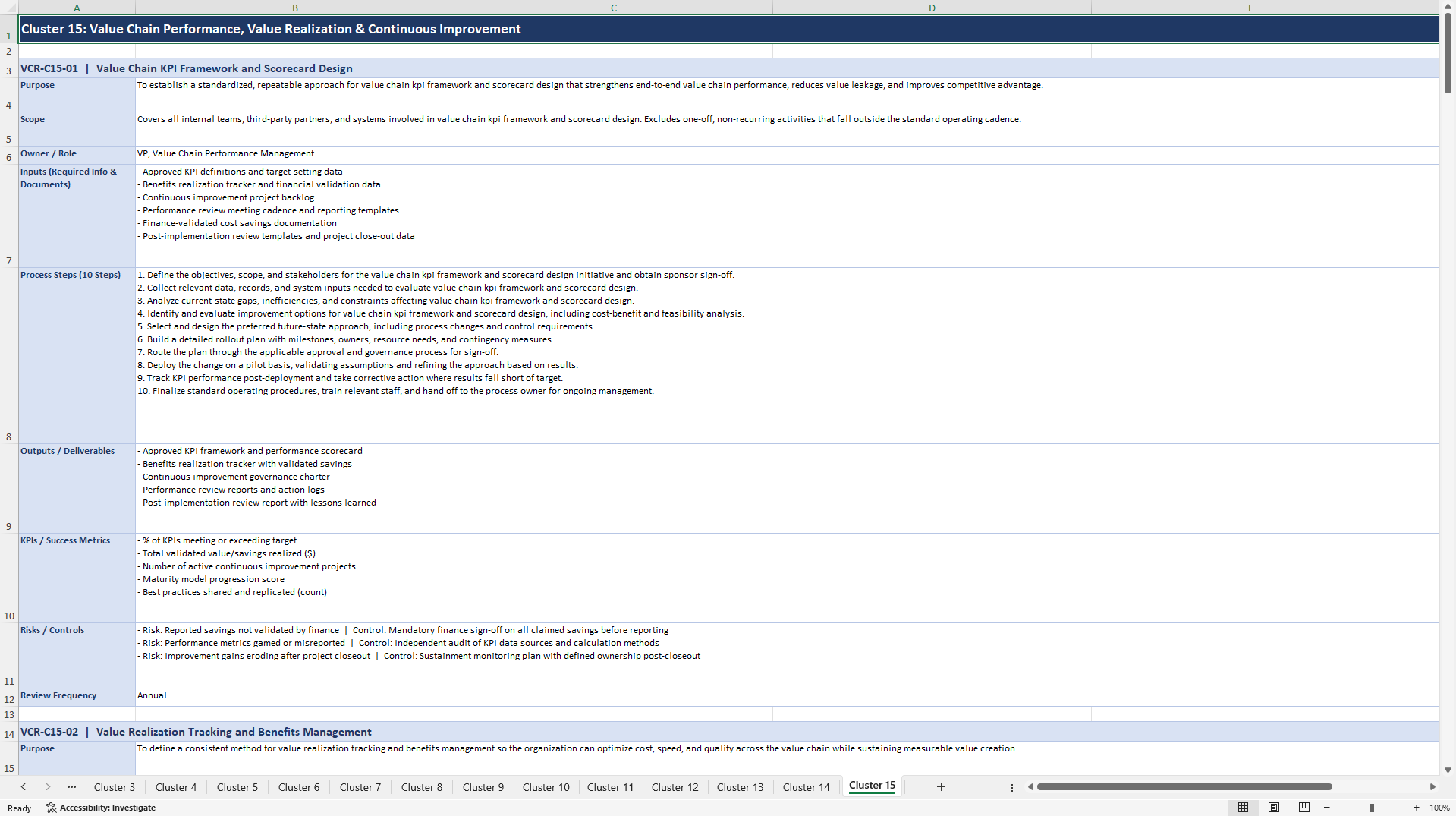The height and width of the screenshot is (816, 1456).
Task: Go to next sheet tab arrow
Action: tap(48, 787)
